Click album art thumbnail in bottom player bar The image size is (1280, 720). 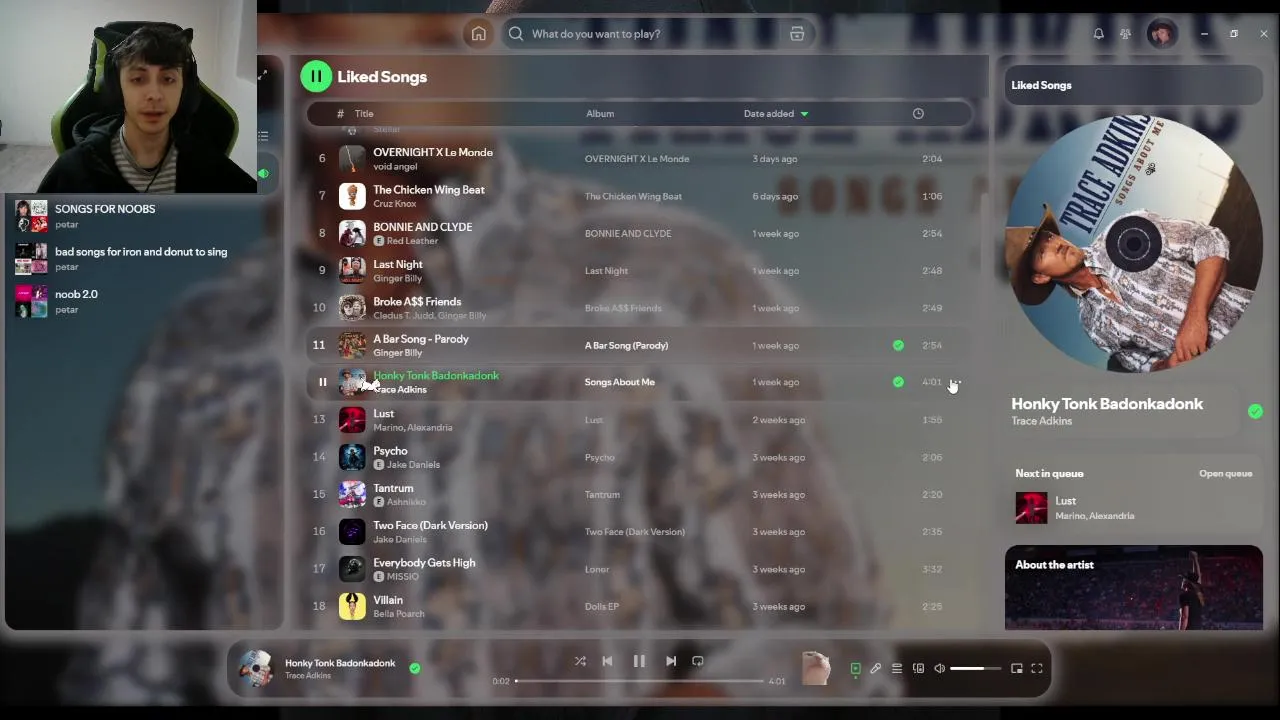[x=255, y=668]
